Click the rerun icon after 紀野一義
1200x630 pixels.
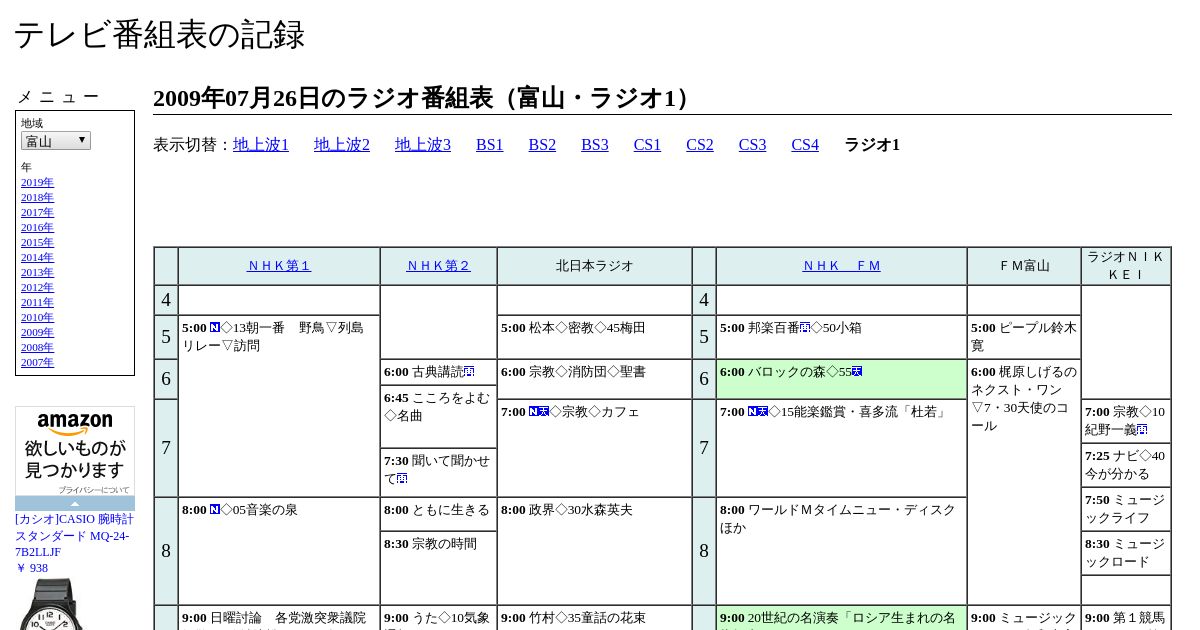point(1142,430)
